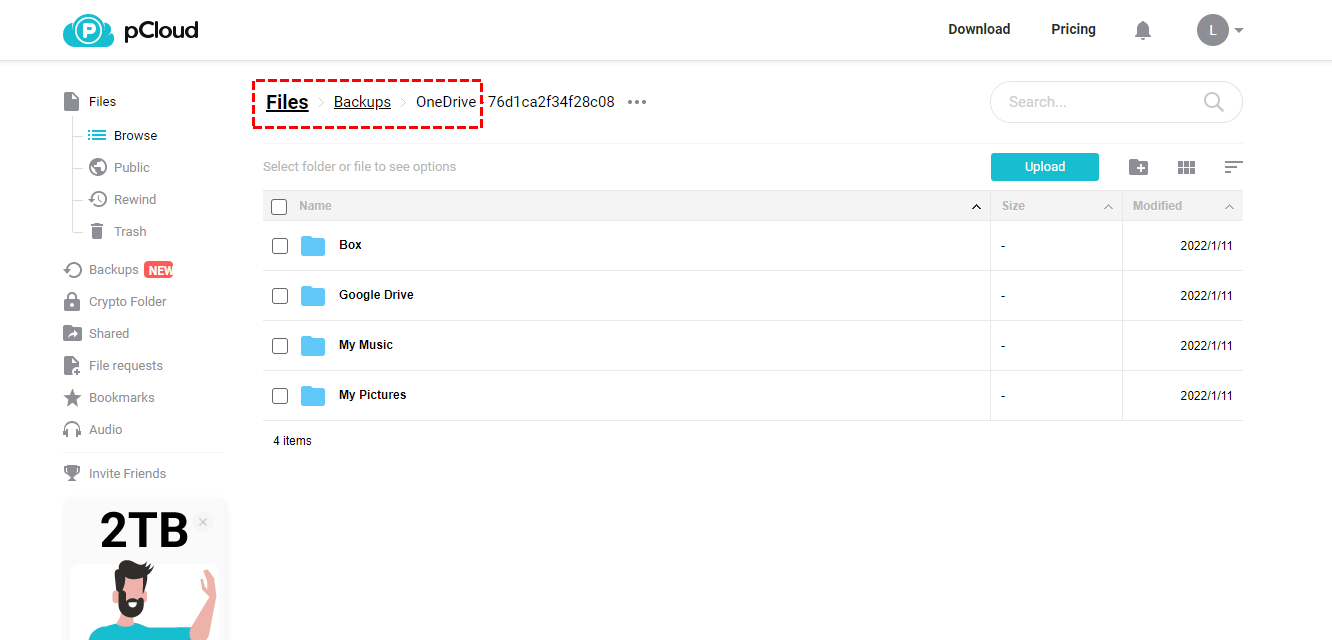Image resolution: width=1332 pixels, height=640 pixels.
Task: Click Box folder icon
Action: click(x=313, y=246)
